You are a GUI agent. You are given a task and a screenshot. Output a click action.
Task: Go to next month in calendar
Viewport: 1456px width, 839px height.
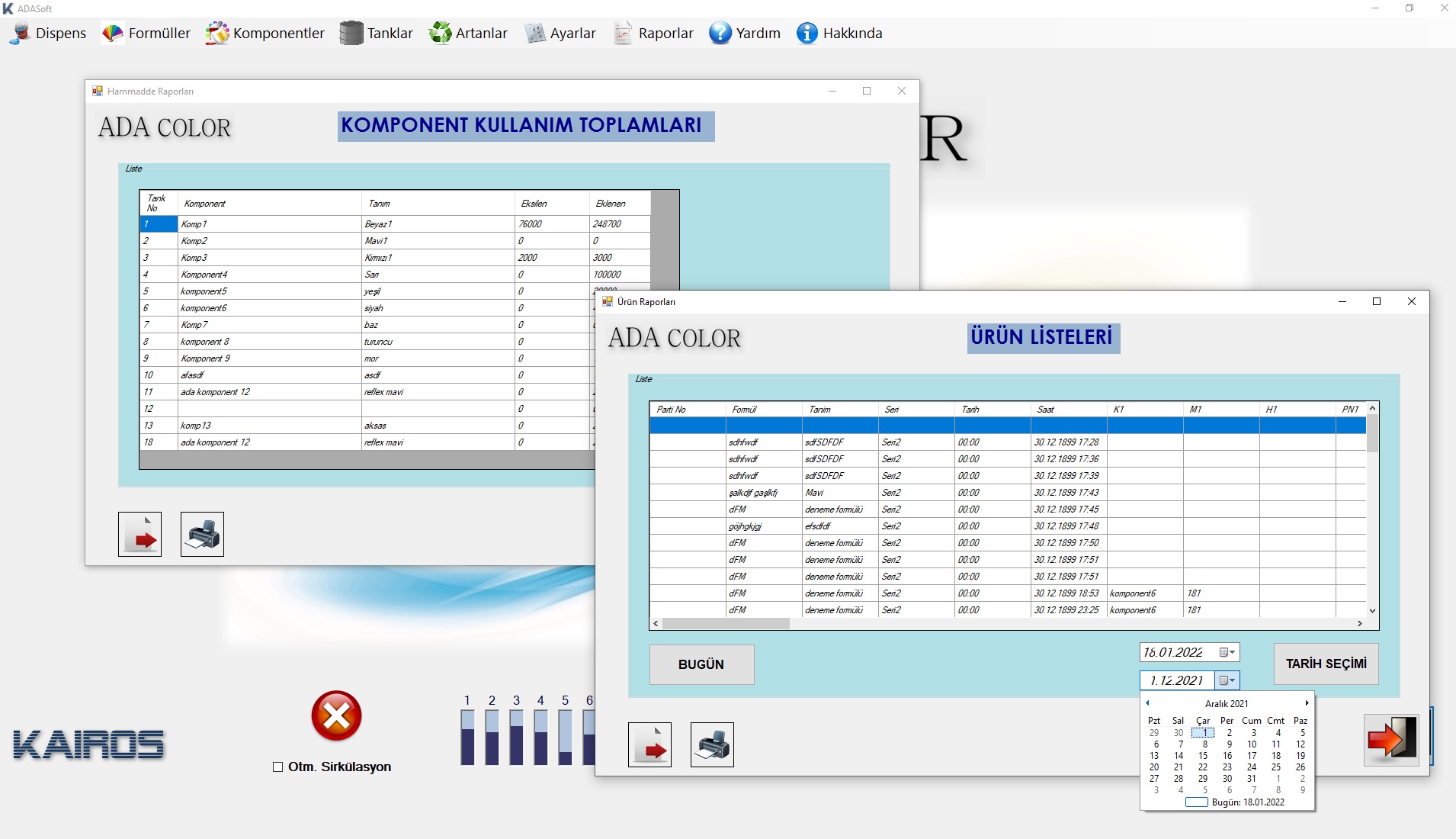1307,703
